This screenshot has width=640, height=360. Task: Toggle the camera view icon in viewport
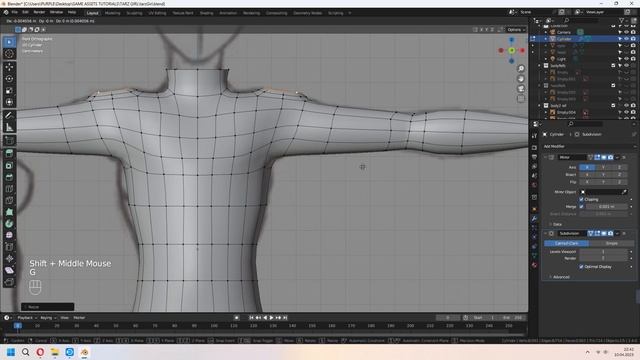point(521,89)
